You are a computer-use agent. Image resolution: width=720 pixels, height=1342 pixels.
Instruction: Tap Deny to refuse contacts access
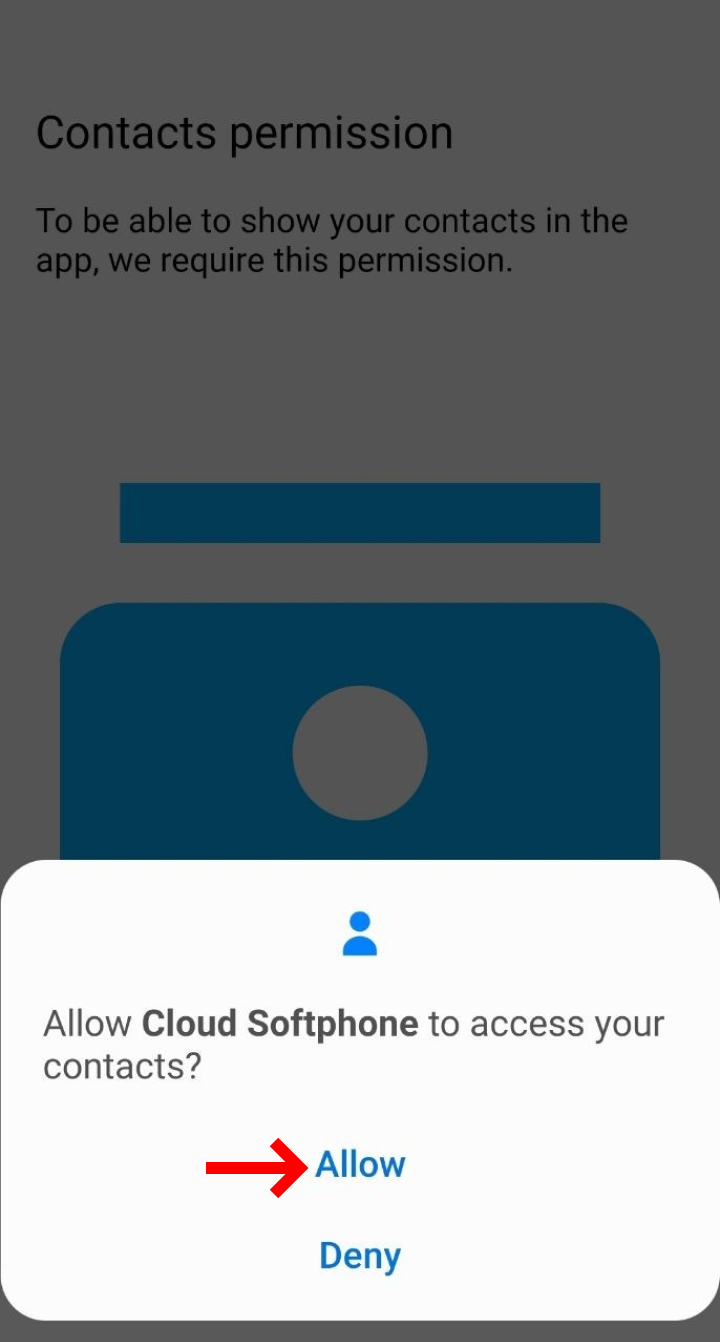tap(360, 1255)
